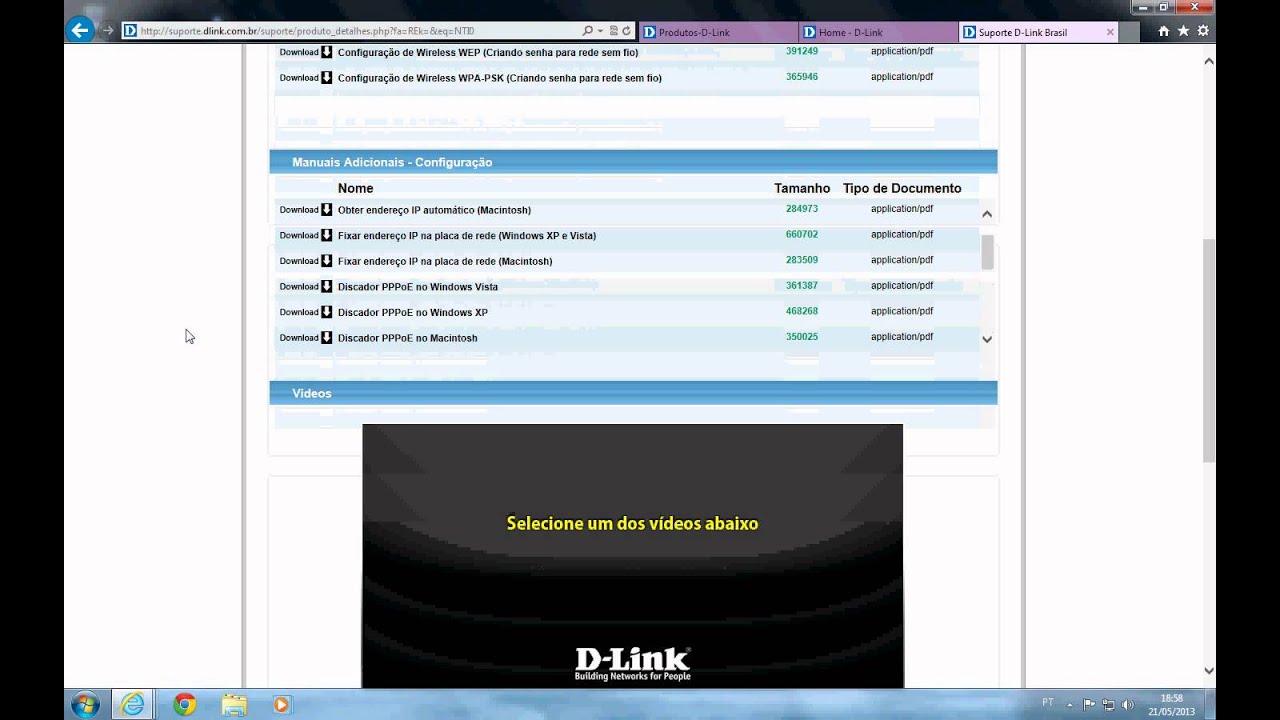Click the Tamanho column header
This screenshot has height=720, width=1280.
[802, 188]
